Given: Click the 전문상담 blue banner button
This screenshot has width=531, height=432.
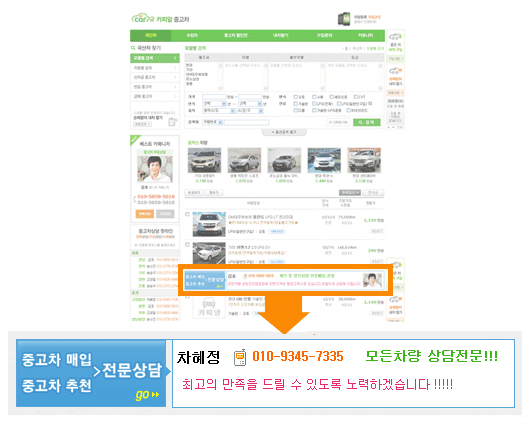Looking at the screenshot, I should click(x=91, y=373).
